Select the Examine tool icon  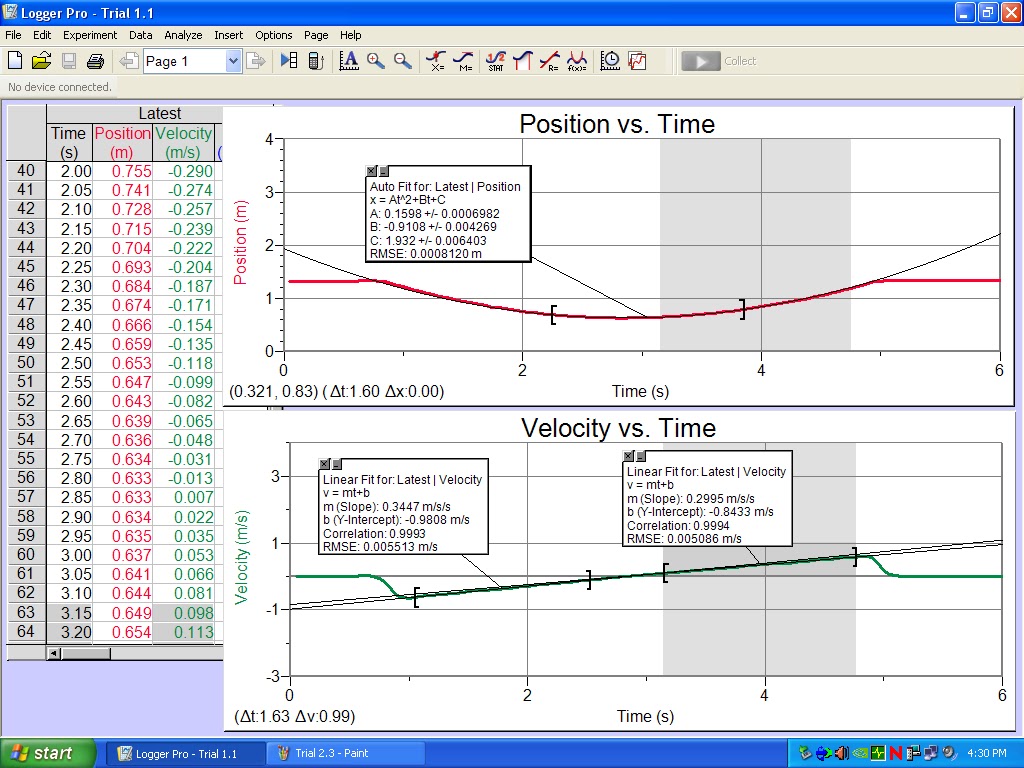(436, 58)
